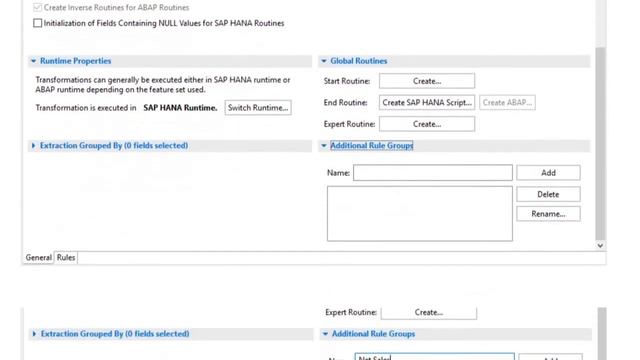This screenshot has height=360, width=640.
Task: Click the greyed Create ABAP... button
Action: (507, 102)
